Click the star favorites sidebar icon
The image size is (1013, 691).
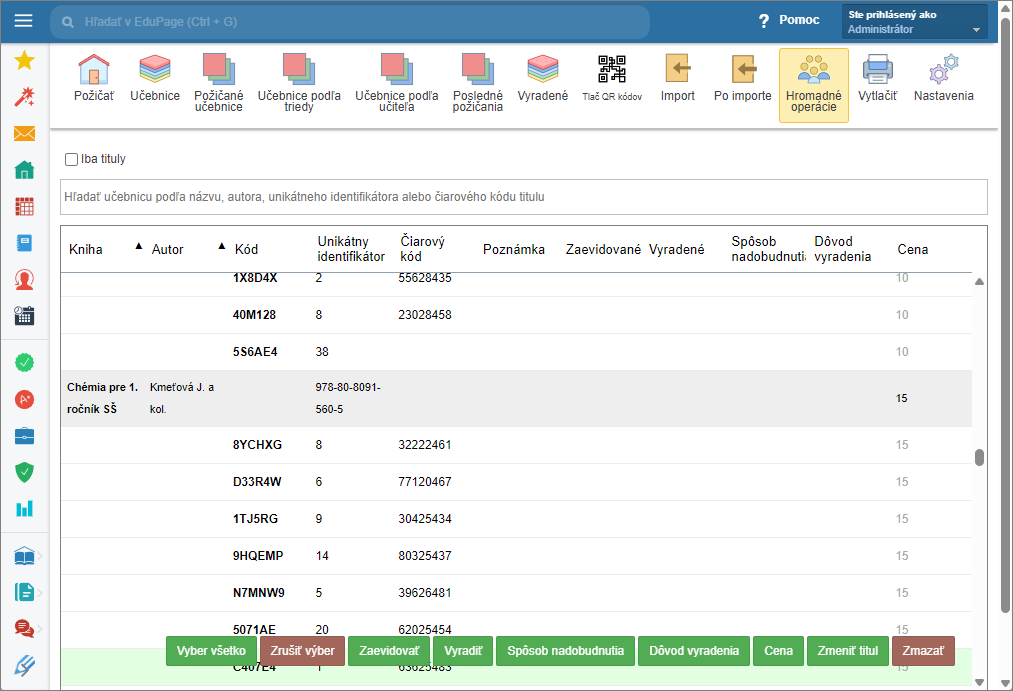24,61
